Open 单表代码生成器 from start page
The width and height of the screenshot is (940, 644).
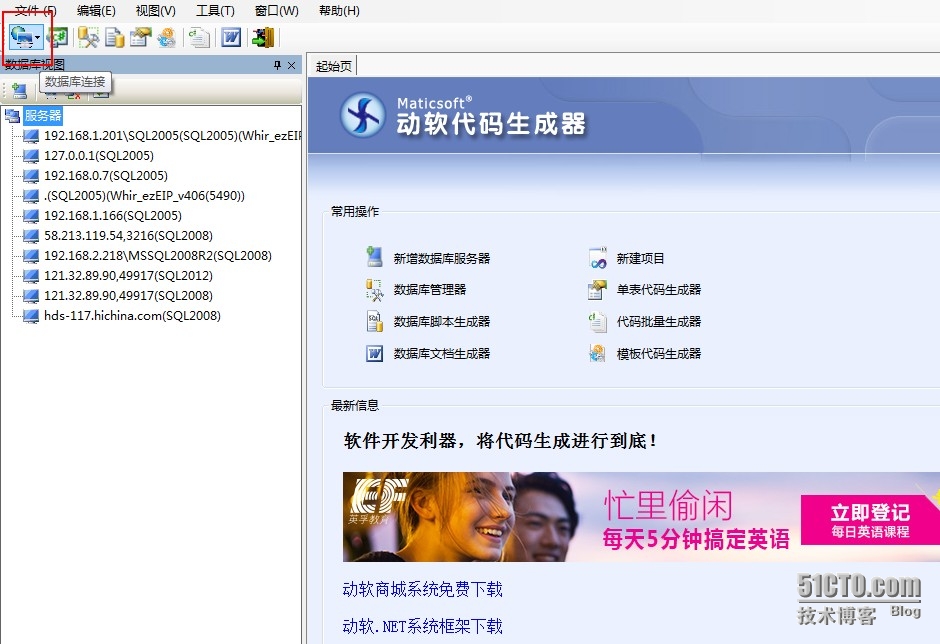click(x=659, y=290)
